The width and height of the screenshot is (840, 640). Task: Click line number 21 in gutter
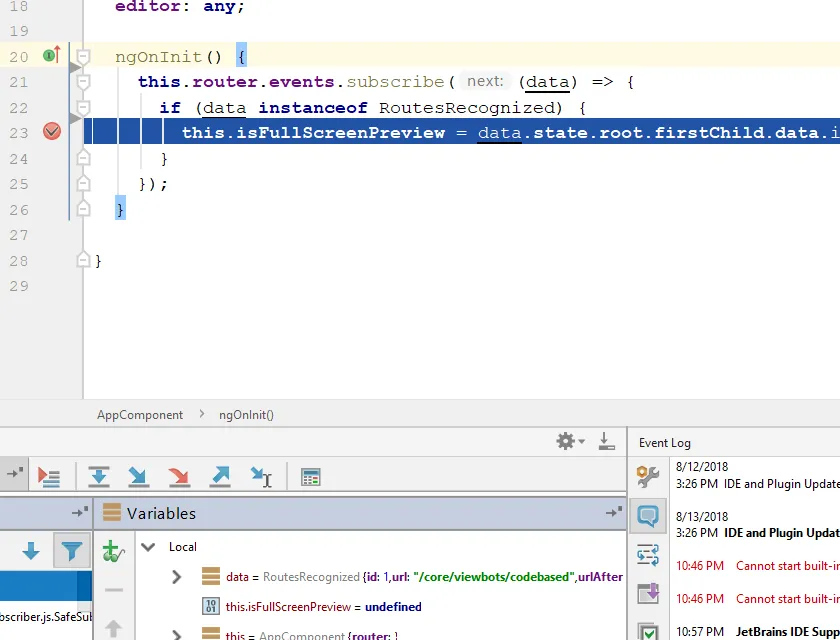click(x=19, y=82)
